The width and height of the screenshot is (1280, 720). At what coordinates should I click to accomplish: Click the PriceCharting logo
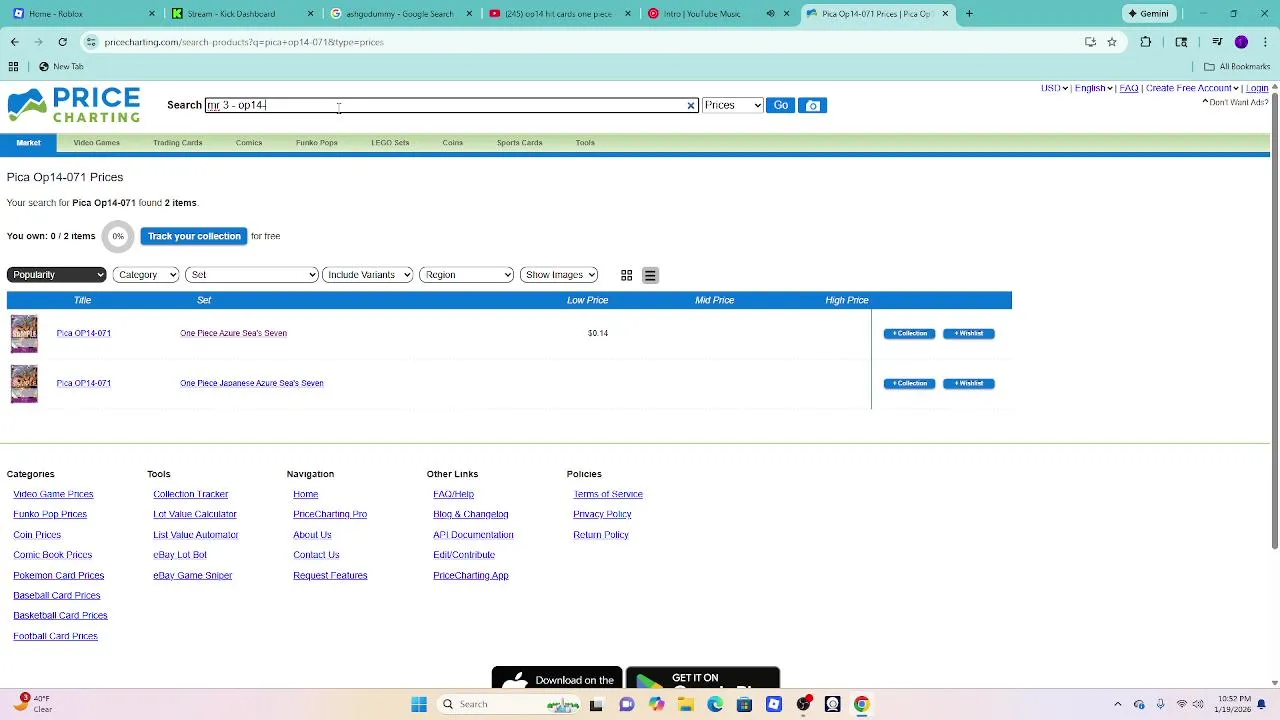tap(74, 105)
